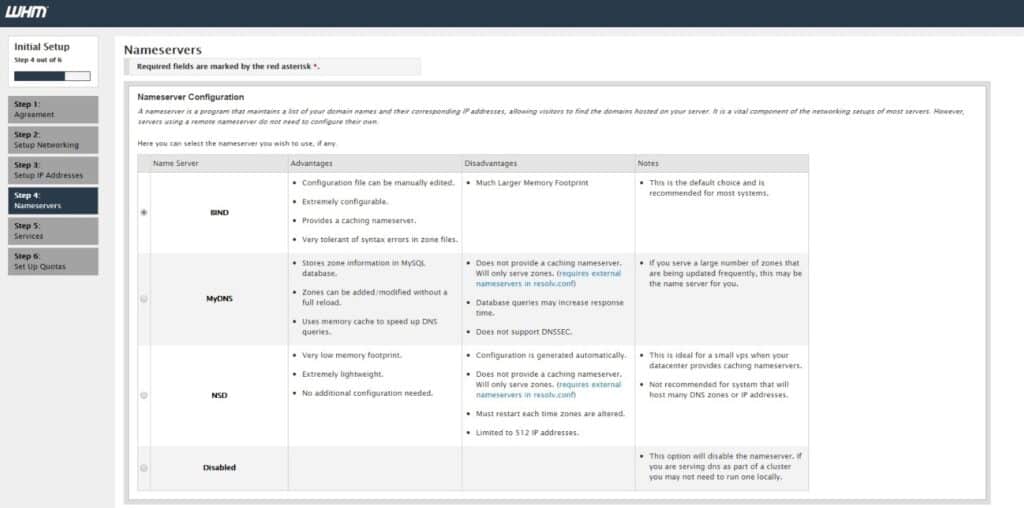Click the Notes column header

(x=650, y=163)
